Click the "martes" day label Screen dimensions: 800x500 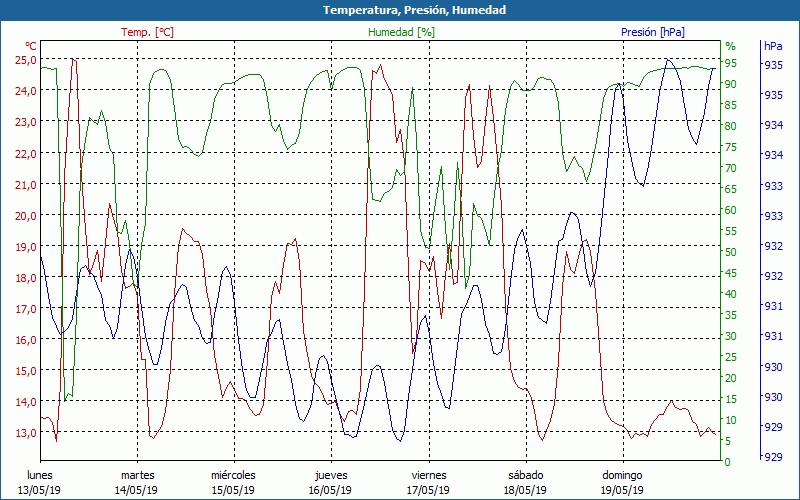point(137,475)
